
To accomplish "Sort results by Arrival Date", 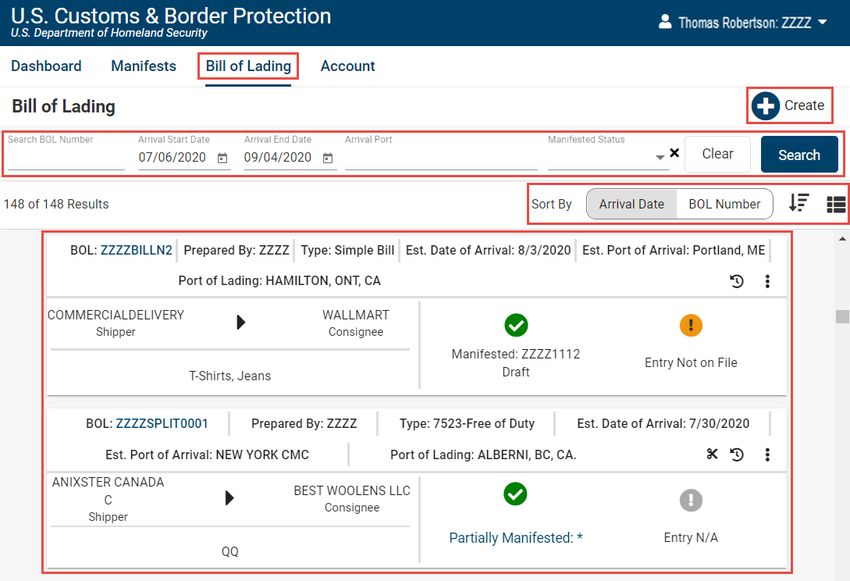I will click(x=631, y=204).
